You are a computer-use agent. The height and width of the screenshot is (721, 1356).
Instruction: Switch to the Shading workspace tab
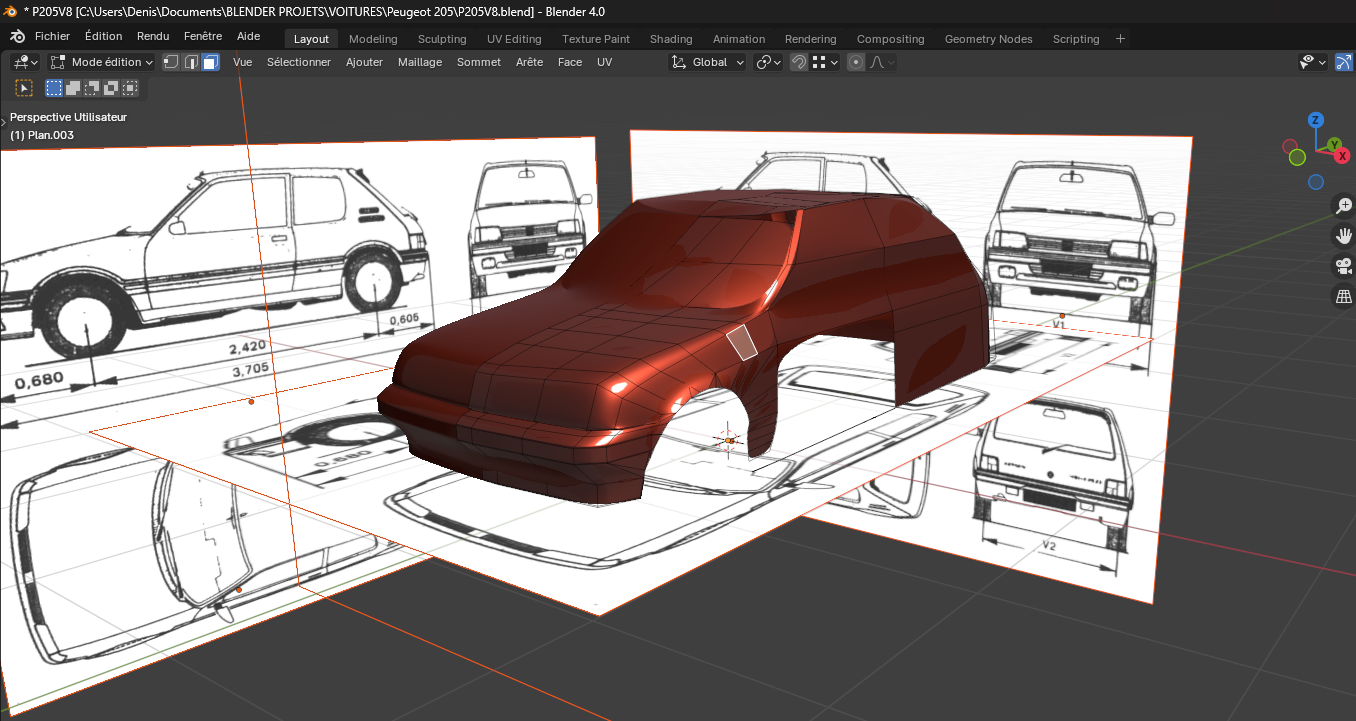click(x=671, y=39)
